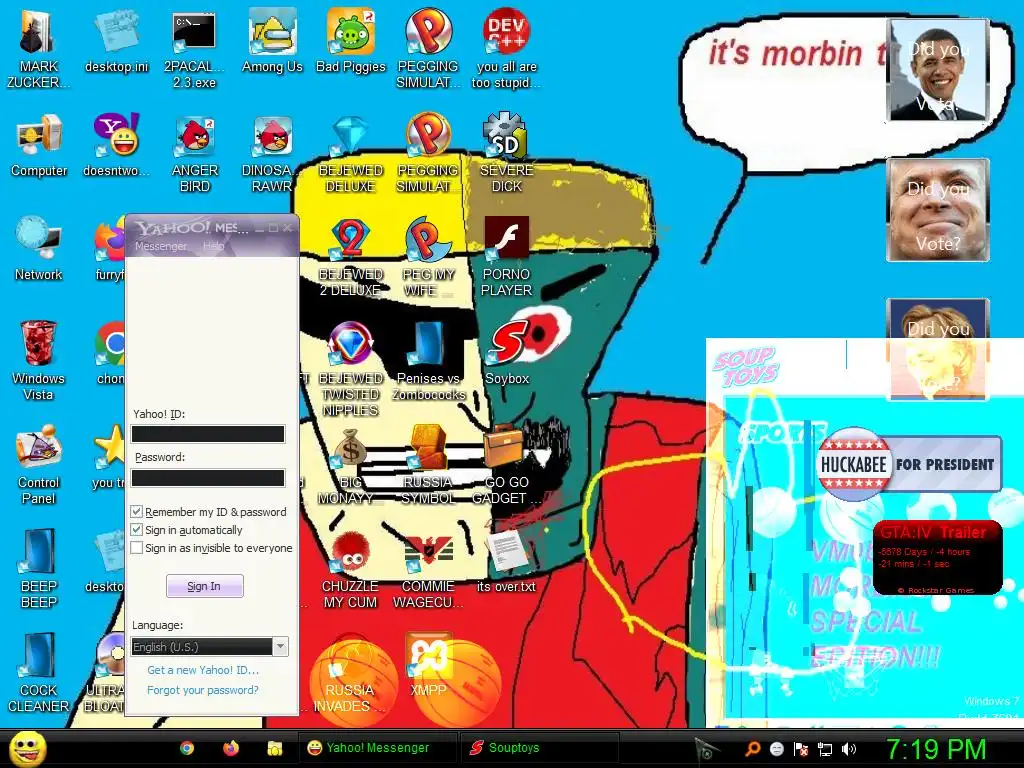This screenshot has width=1024, height=768.
Task: Click Firefox icon in the taskbar
Action: click(x=231, y=748)
